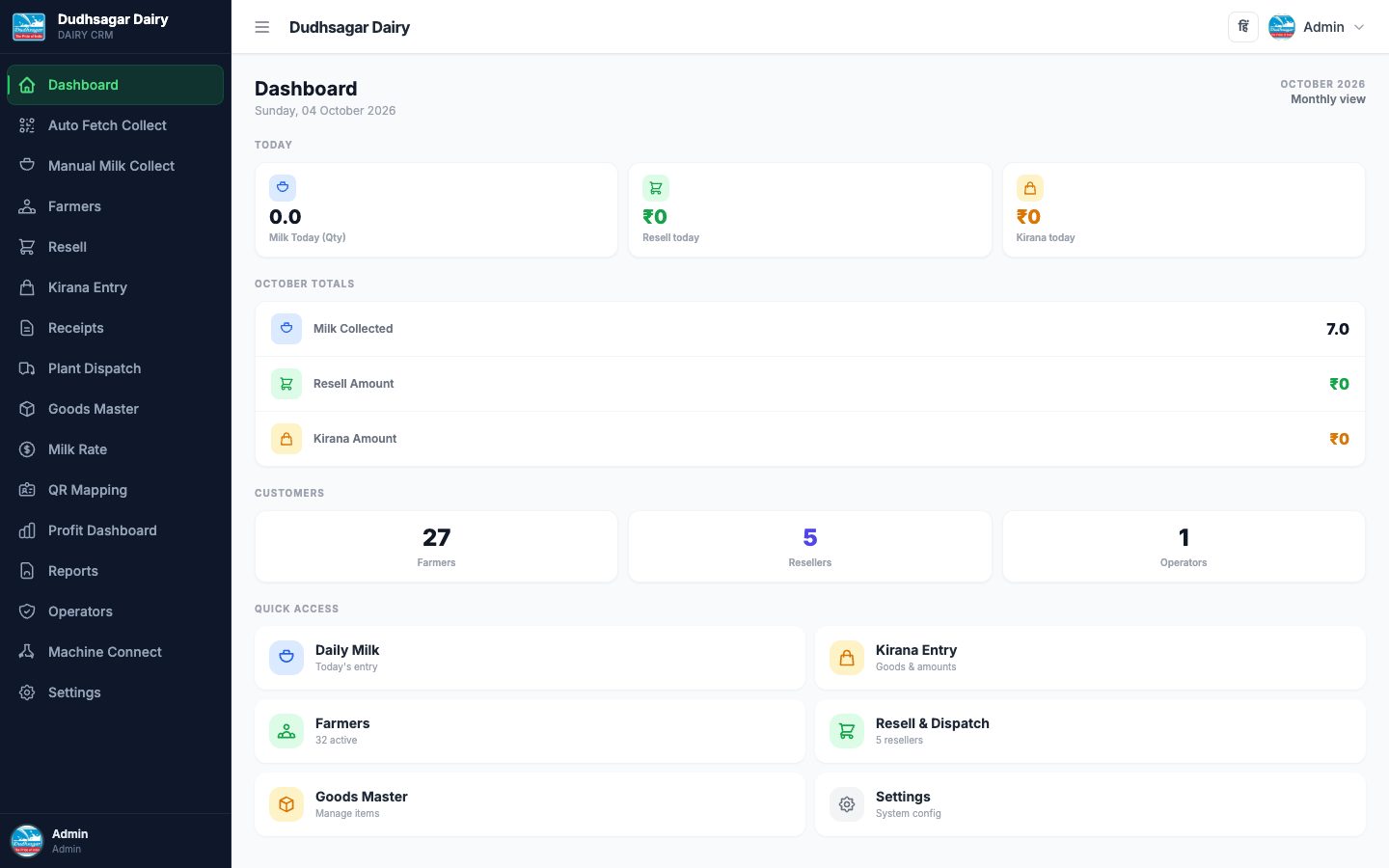Click the date text Sunday, 04 October 2026

coord(325,111)
